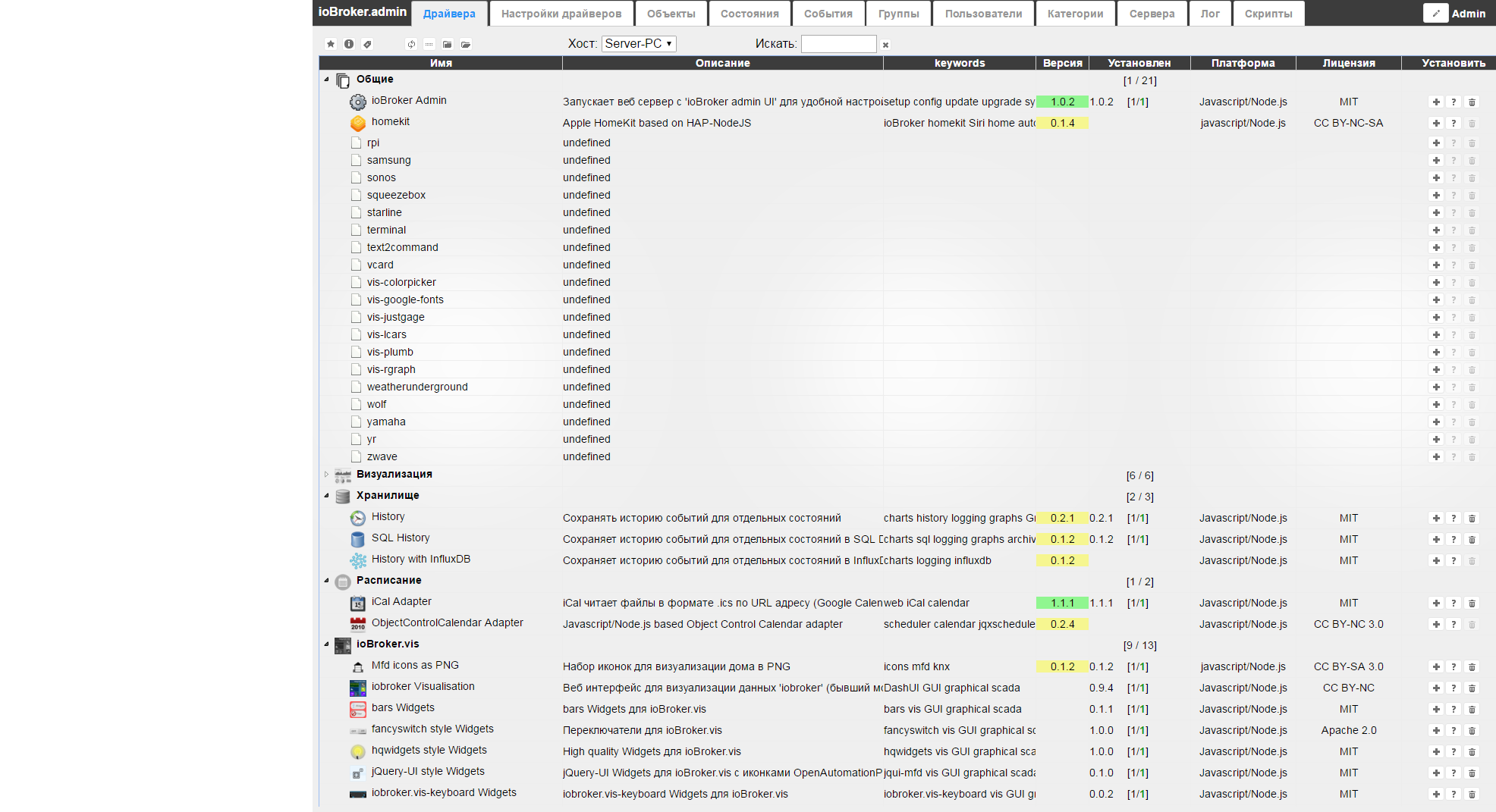The width and height of the screenshot is (1496, 812).
Task: Select the Драйвера tab
Action: [450, 14]
